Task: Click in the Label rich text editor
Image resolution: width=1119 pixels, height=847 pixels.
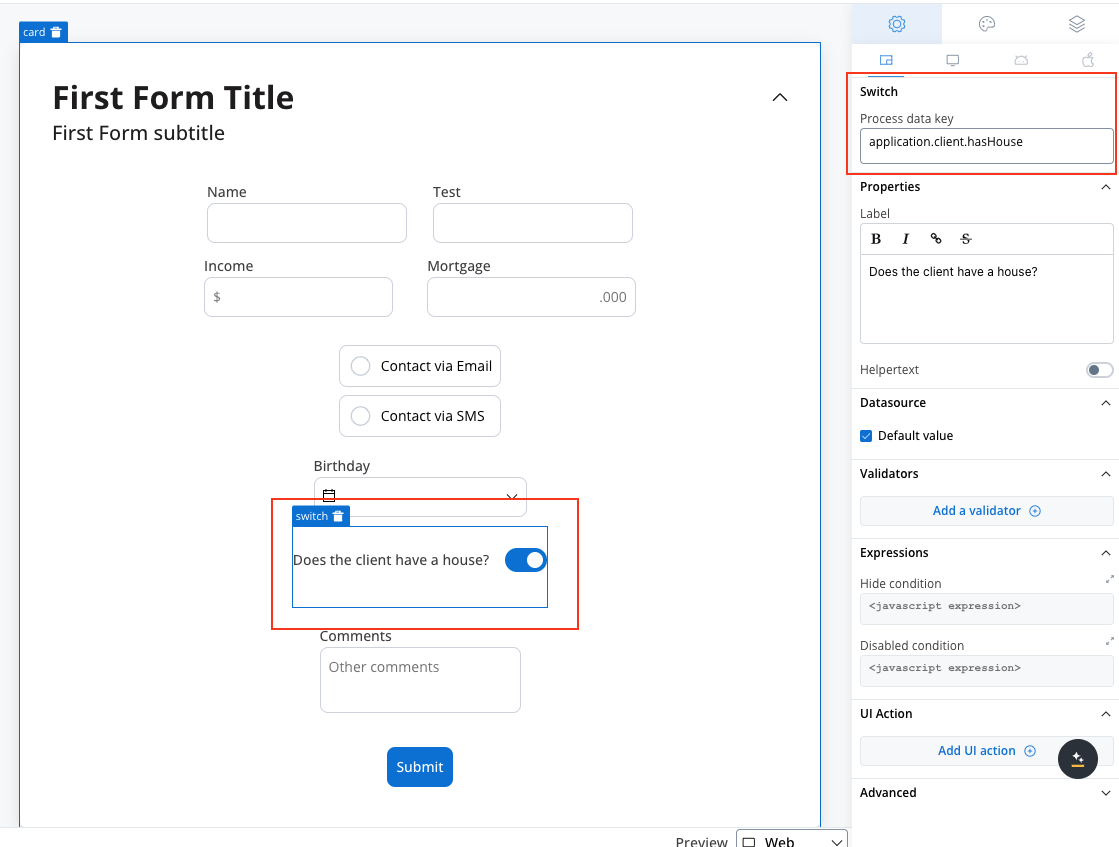Action: (x=986, y=299)
